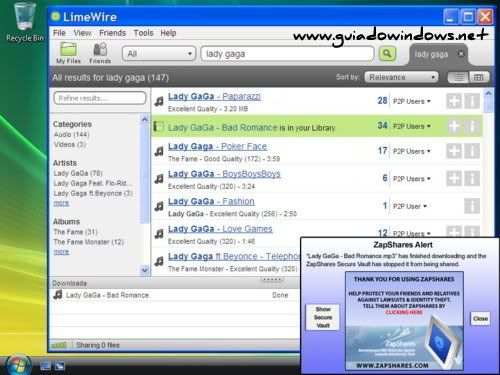500x375 pixels.
Task: Click the info icon for Poker Face
Action: pos(472,151)
